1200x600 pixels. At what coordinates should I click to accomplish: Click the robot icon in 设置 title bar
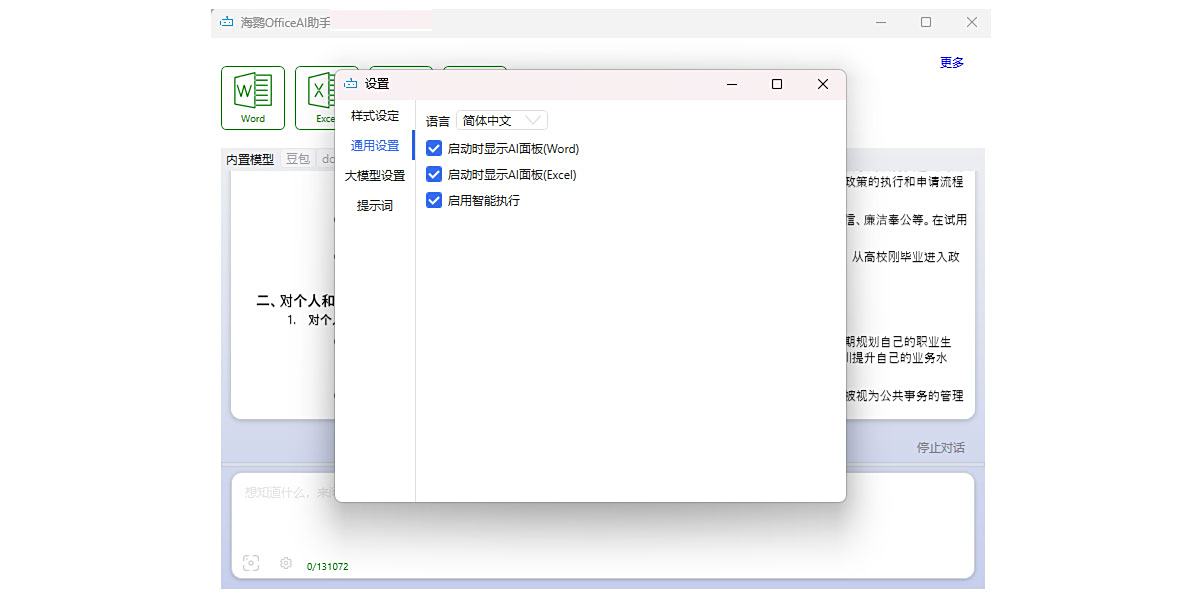pyautogui.click(x=350, y=84)
